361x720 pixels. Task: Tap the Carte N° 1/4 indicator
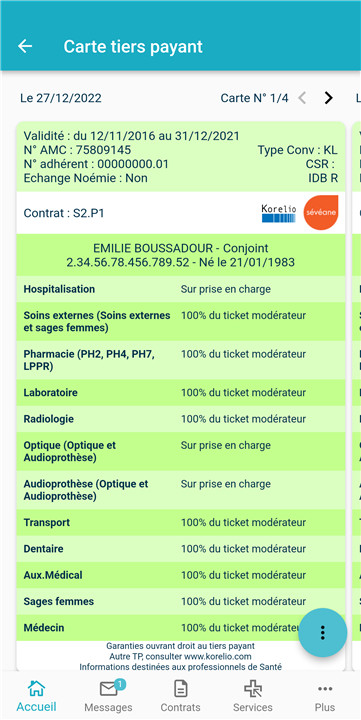point(254,98)
